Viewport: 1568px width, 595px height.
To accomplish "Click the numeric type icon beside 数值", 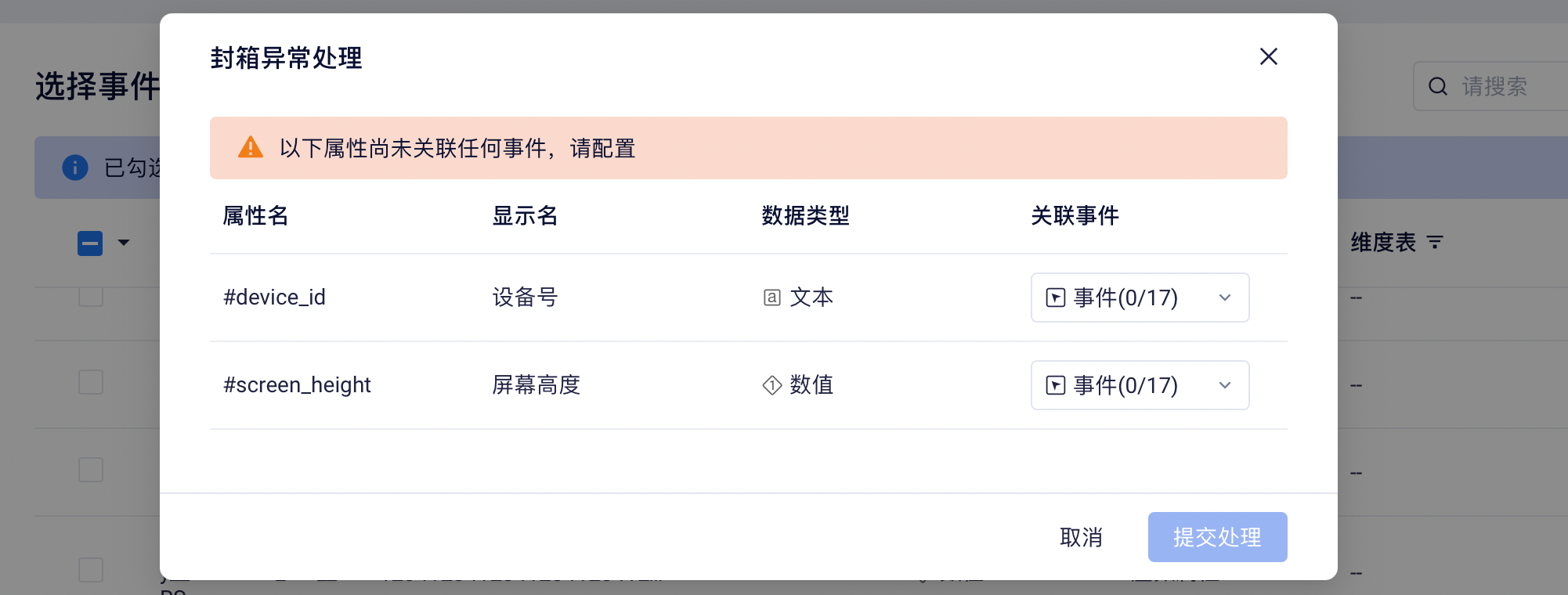I will coord(771,385).
